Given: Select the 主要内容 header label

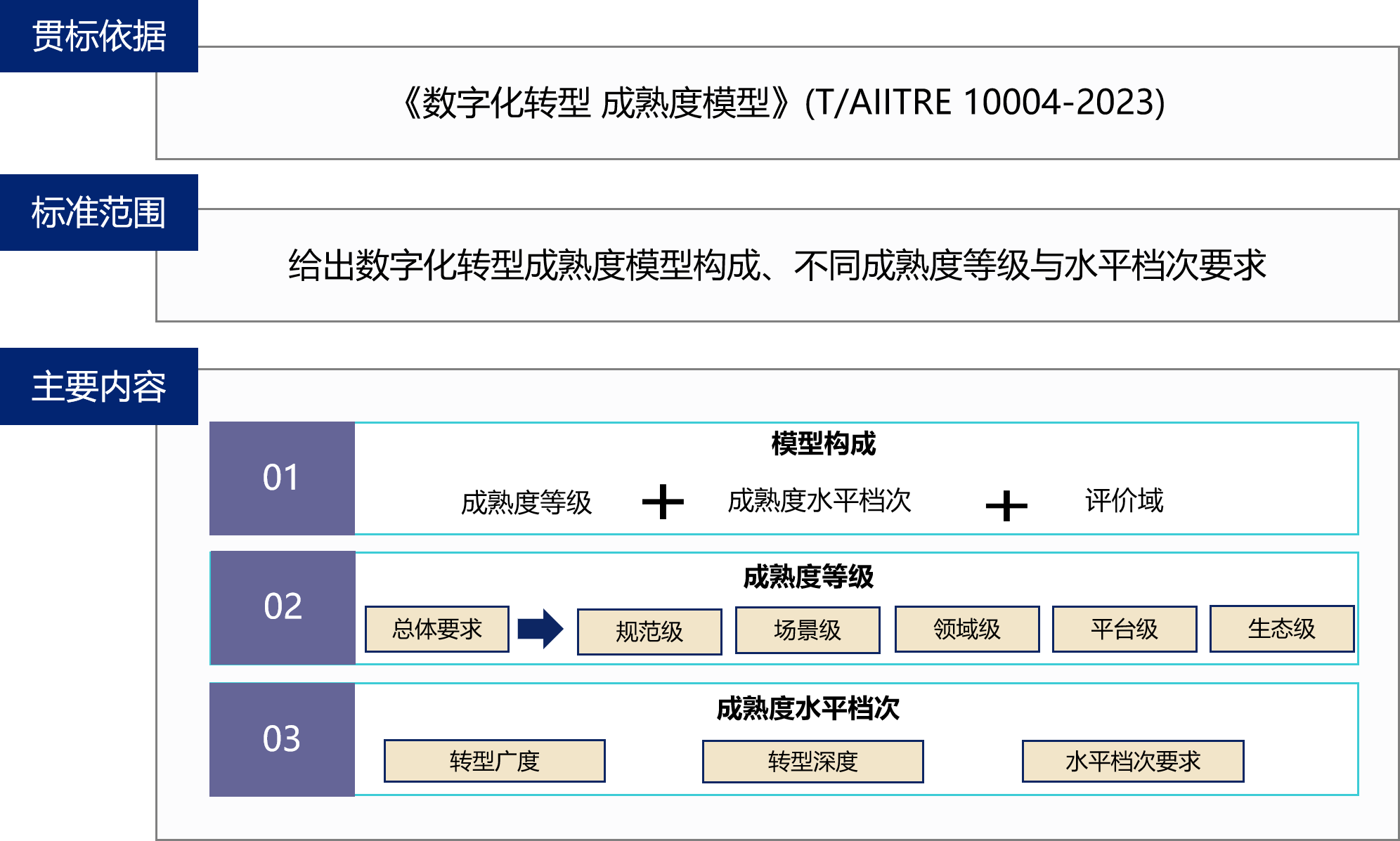Looking at the screenshot, I should [99, 386].
